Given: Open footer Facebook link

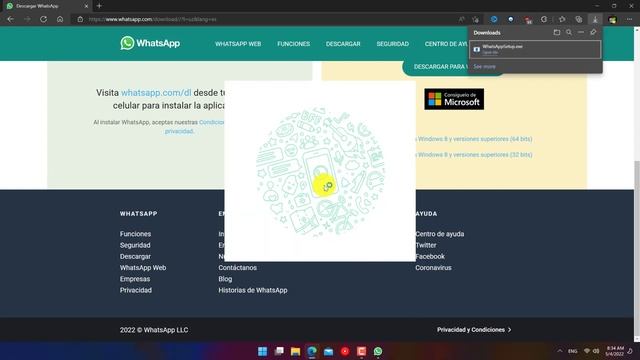Looking at the screenshot, I should pos(430,256).
